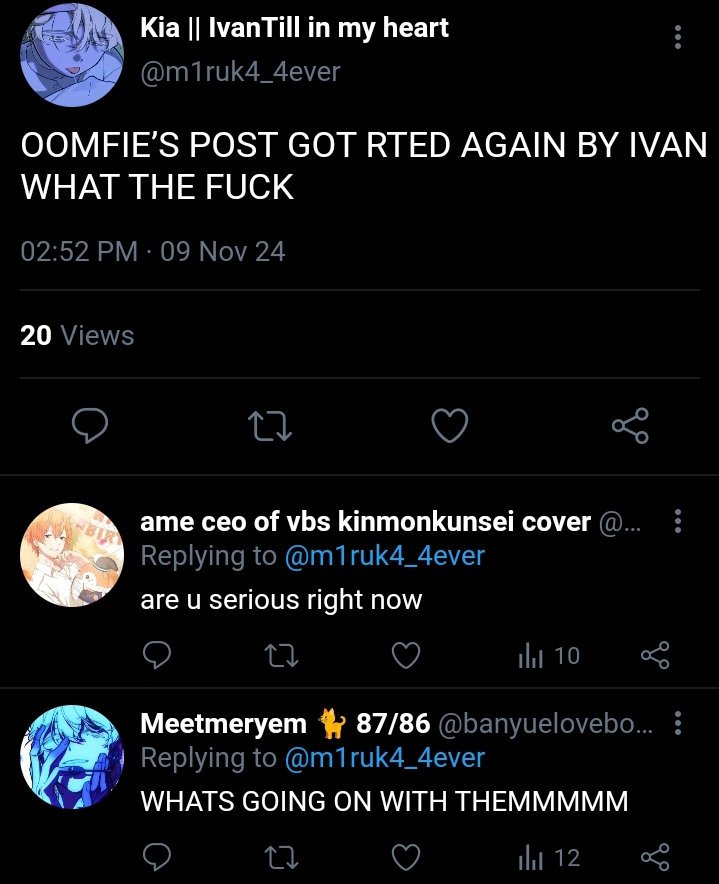Open more options on Meetmeryem's reply
Viewport: 719px width, 884px height.
click(x=678, y=723)
